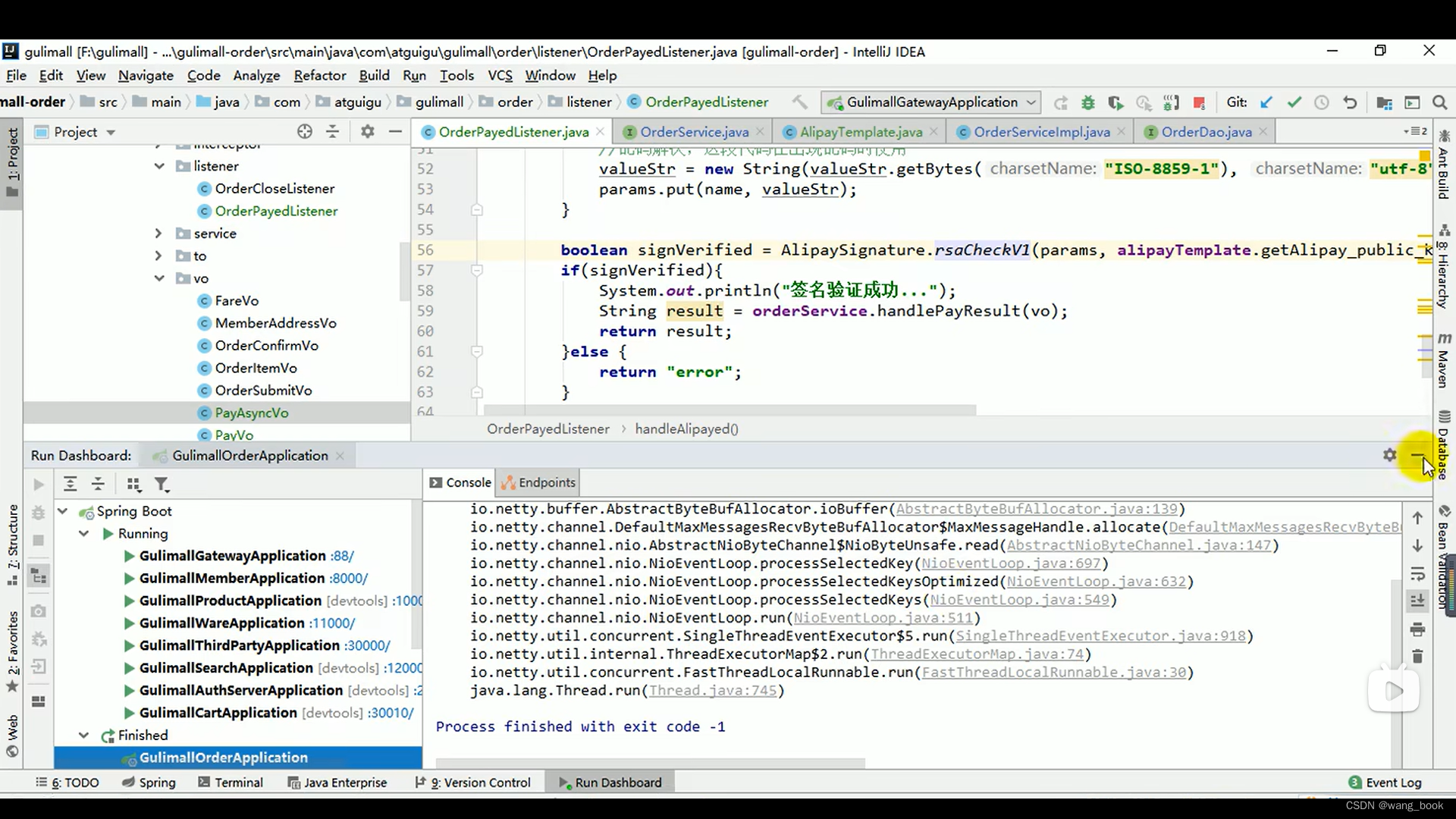Open the Refactor menu
The image size is (1456, 819).
point(320,75)
